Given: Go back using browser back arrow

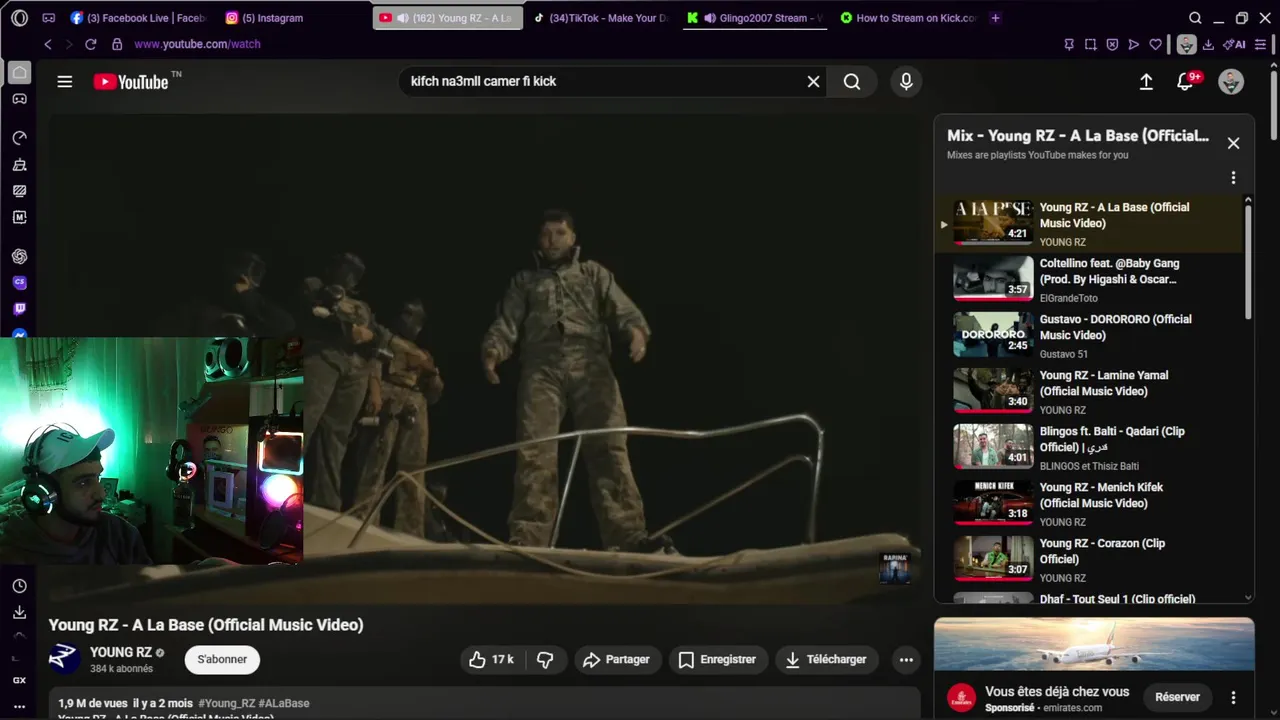Looking at the screenshot, I should 48,44.
